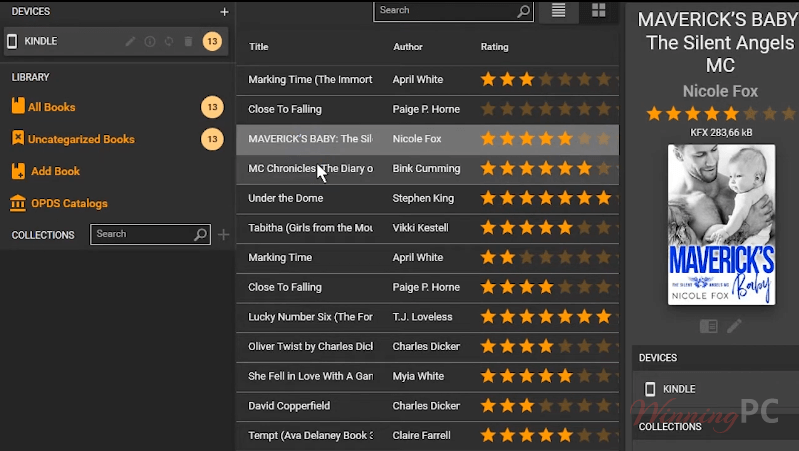
Task: Show KINDLE device info icon
Action: tap(150, 41)
